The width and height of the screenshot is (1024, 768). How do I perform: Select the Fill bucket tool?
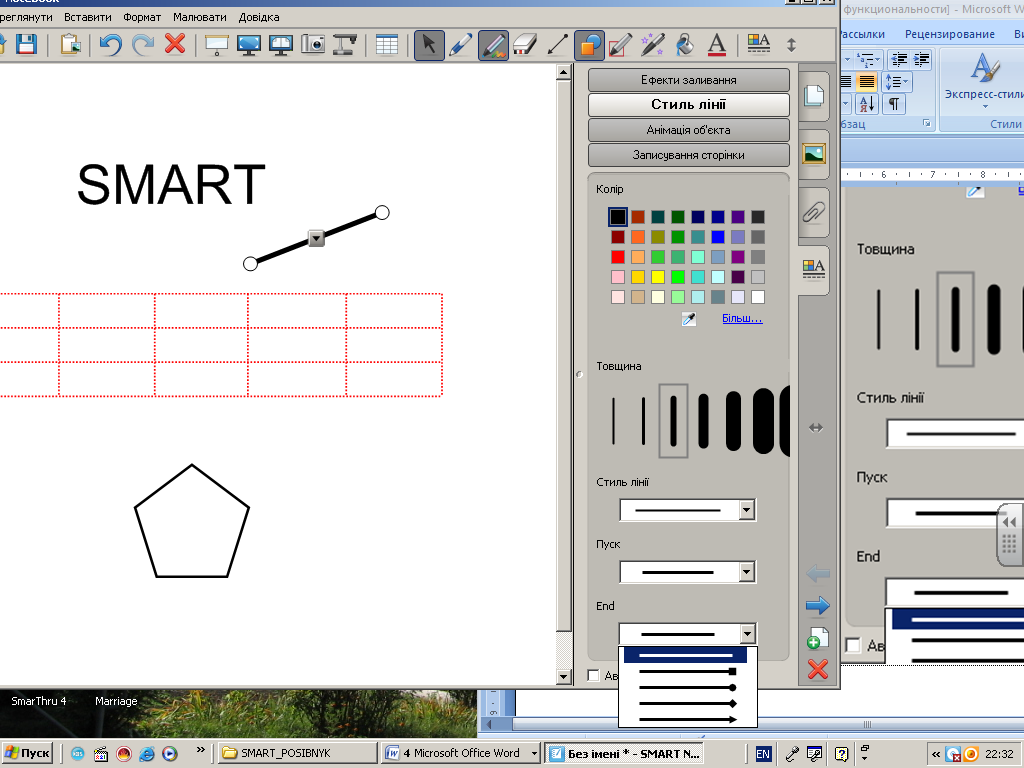point(684,45)
